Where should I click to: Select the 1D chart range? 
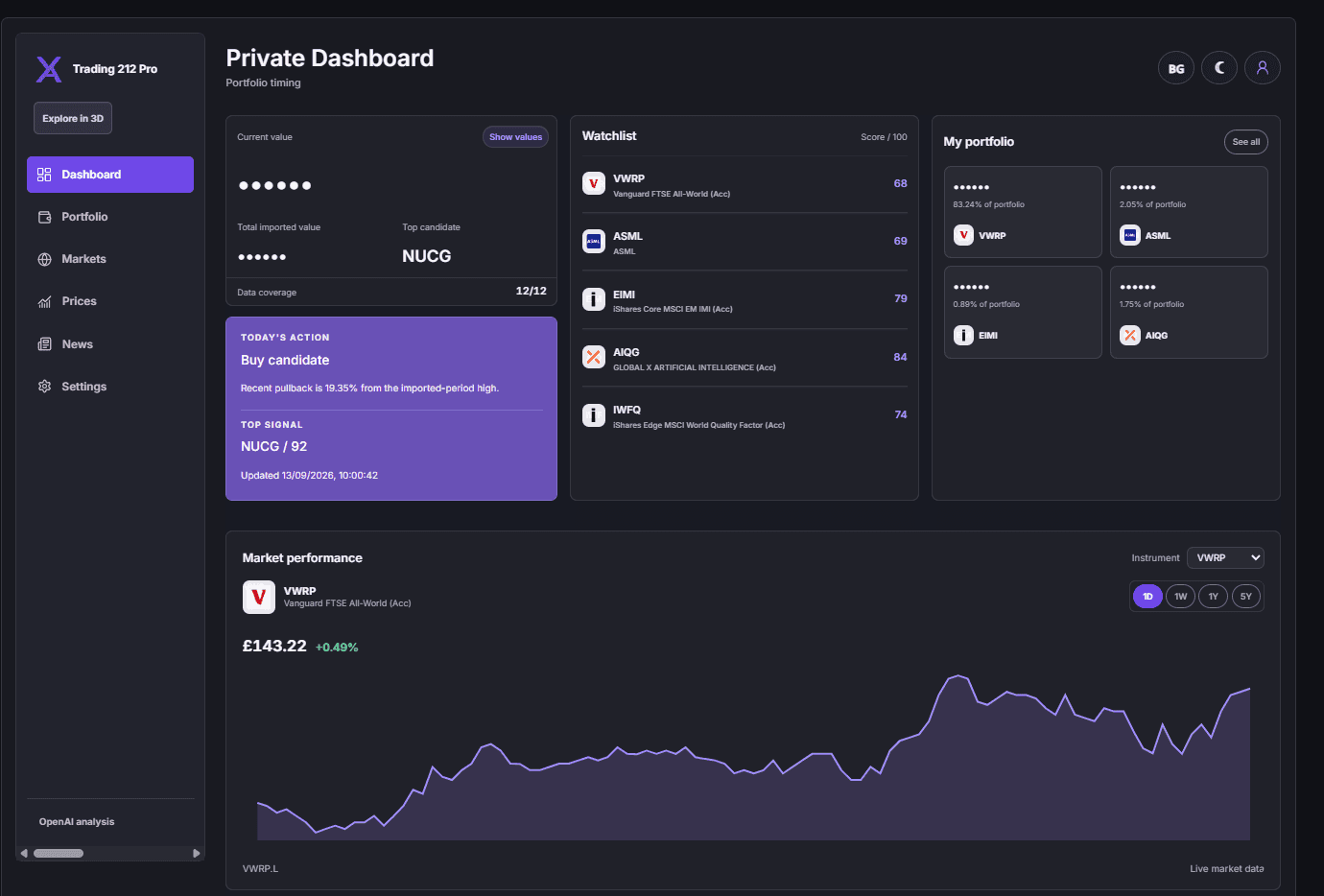[1147, 597]
